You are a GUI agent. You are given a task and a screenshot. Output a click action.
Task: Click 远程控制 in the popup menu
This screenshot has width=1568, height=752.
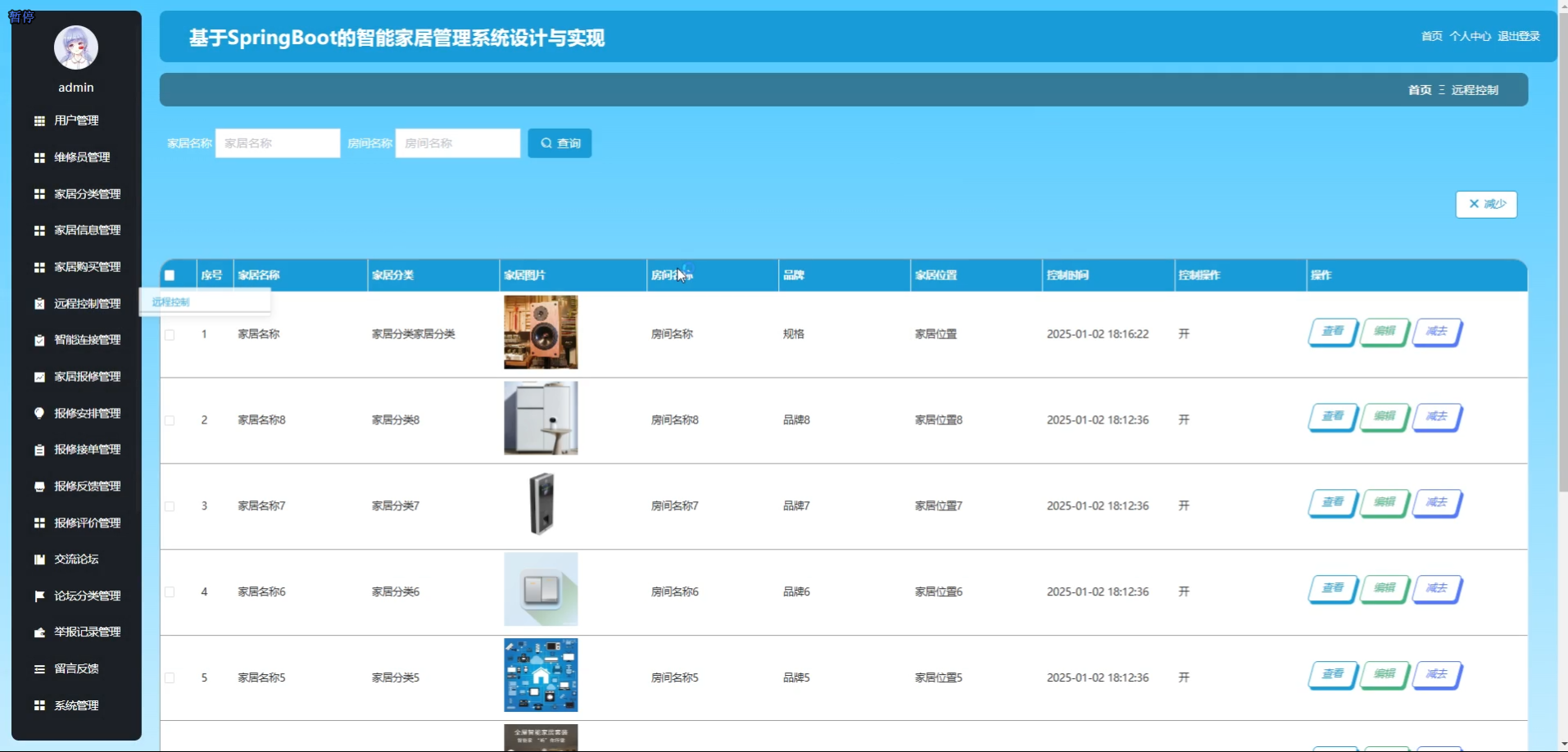170,301
